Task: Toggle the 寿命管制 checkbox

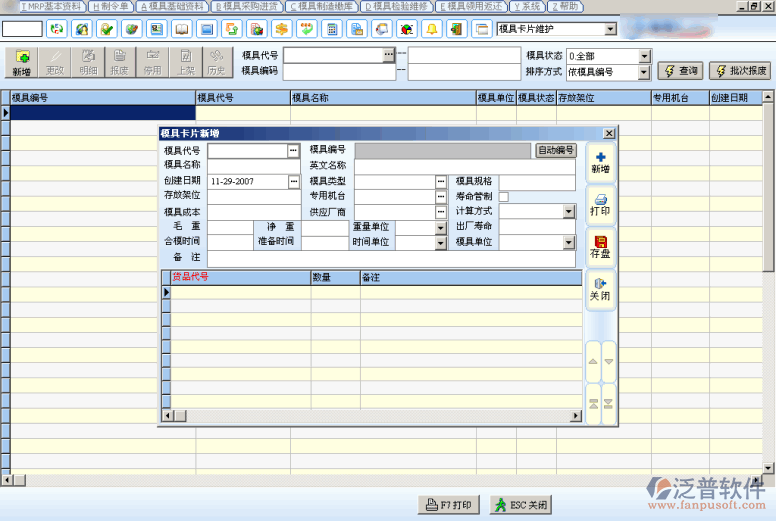Action: click(x=504, y=197)
